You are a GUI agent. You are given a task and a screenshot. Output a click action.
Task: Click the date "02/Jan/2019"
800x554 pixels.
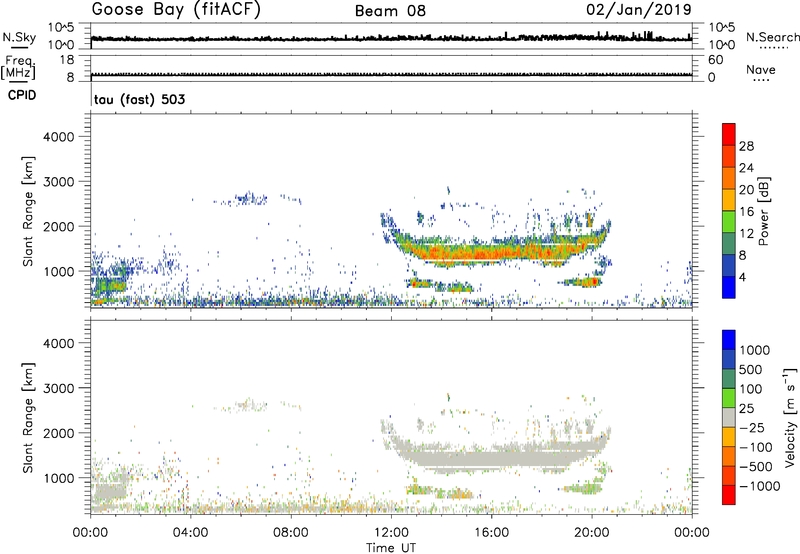[639, 10]
